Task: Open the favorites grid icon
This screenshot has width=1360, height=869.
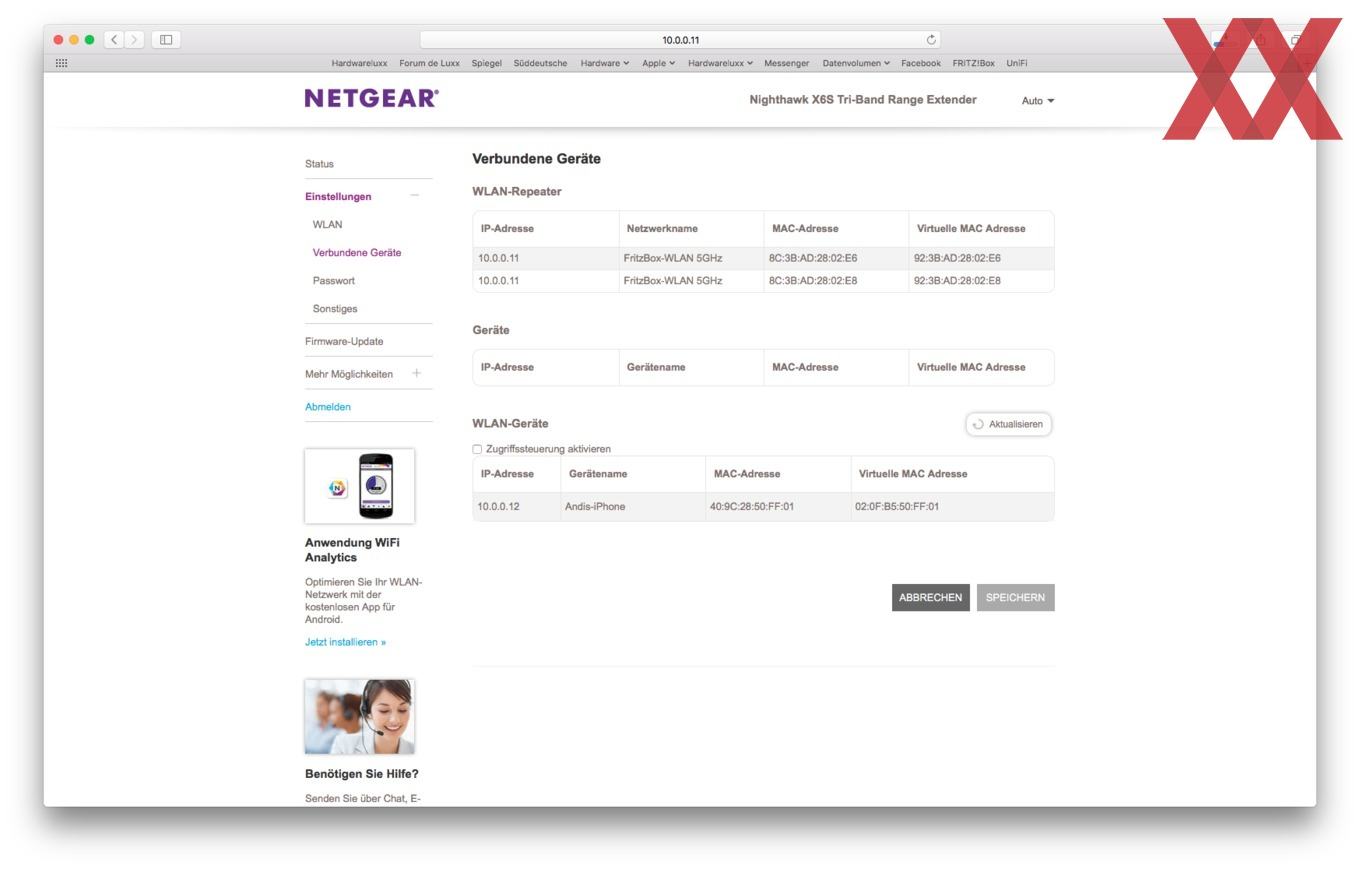Action: [61, 63]
